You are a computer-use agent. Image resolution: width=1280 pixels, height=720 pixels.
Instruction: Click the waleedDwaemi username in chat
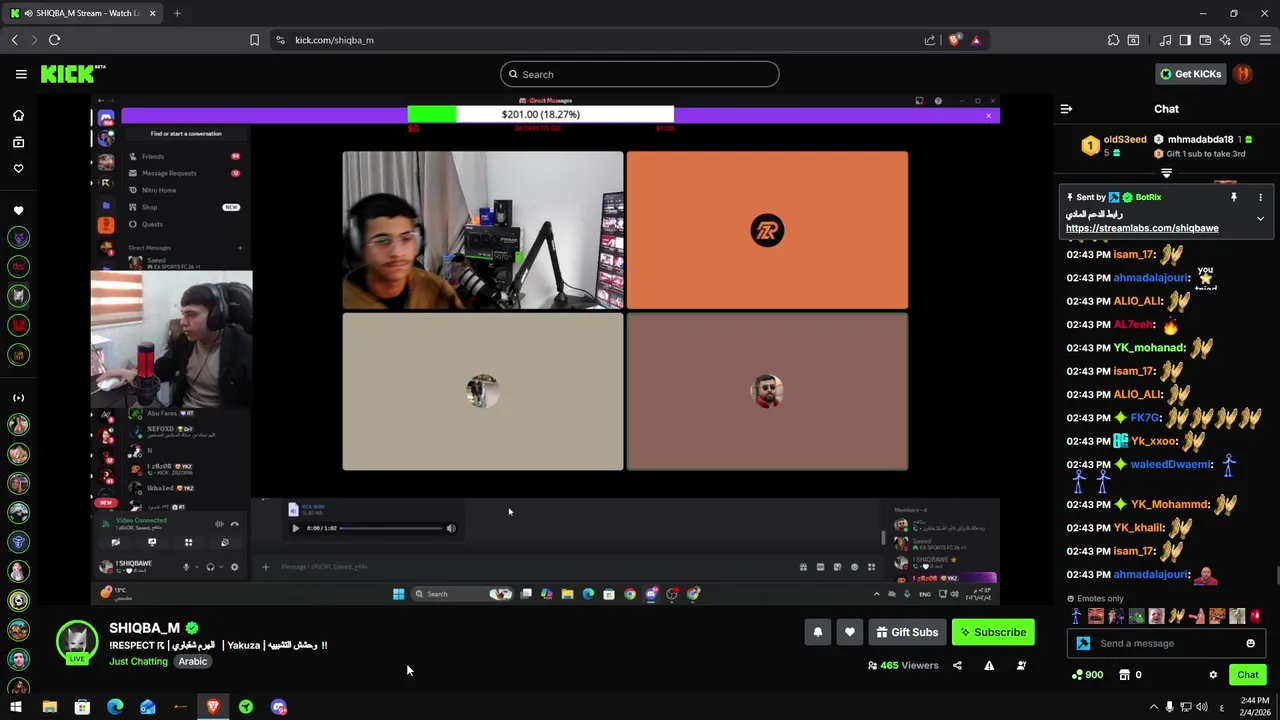tap(1171, 464)
